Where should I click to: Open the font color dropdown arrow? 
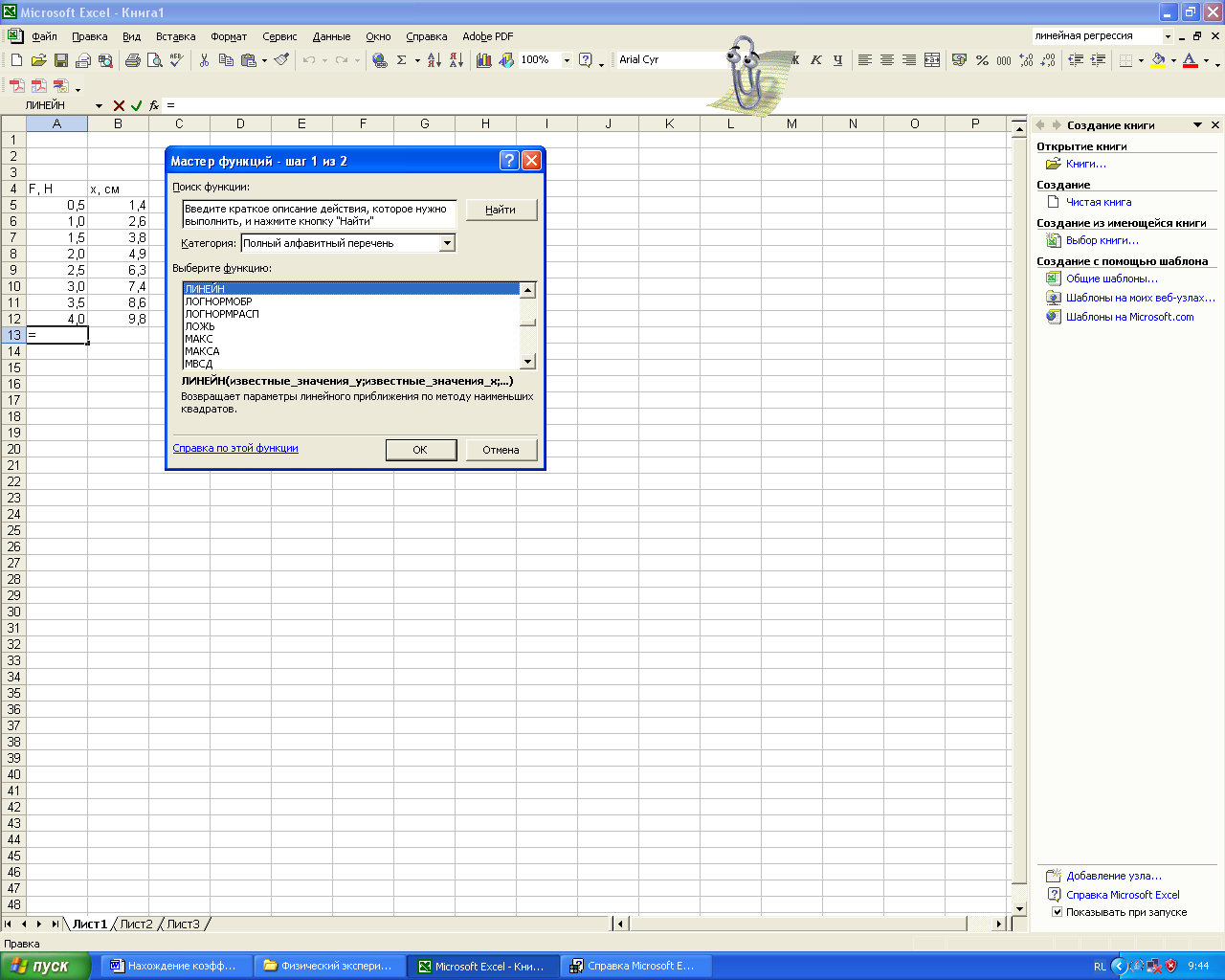click(1205, 60)
